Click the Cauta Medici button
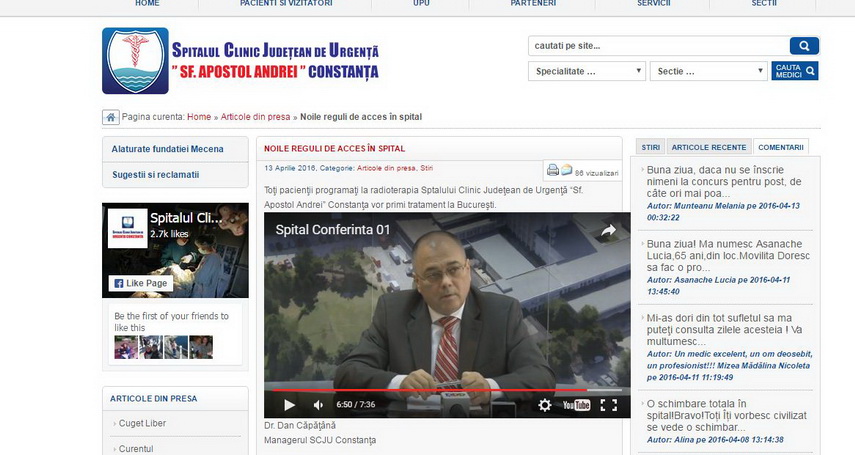The width and height of the screenshot is (855, 455). coord(795,71)
